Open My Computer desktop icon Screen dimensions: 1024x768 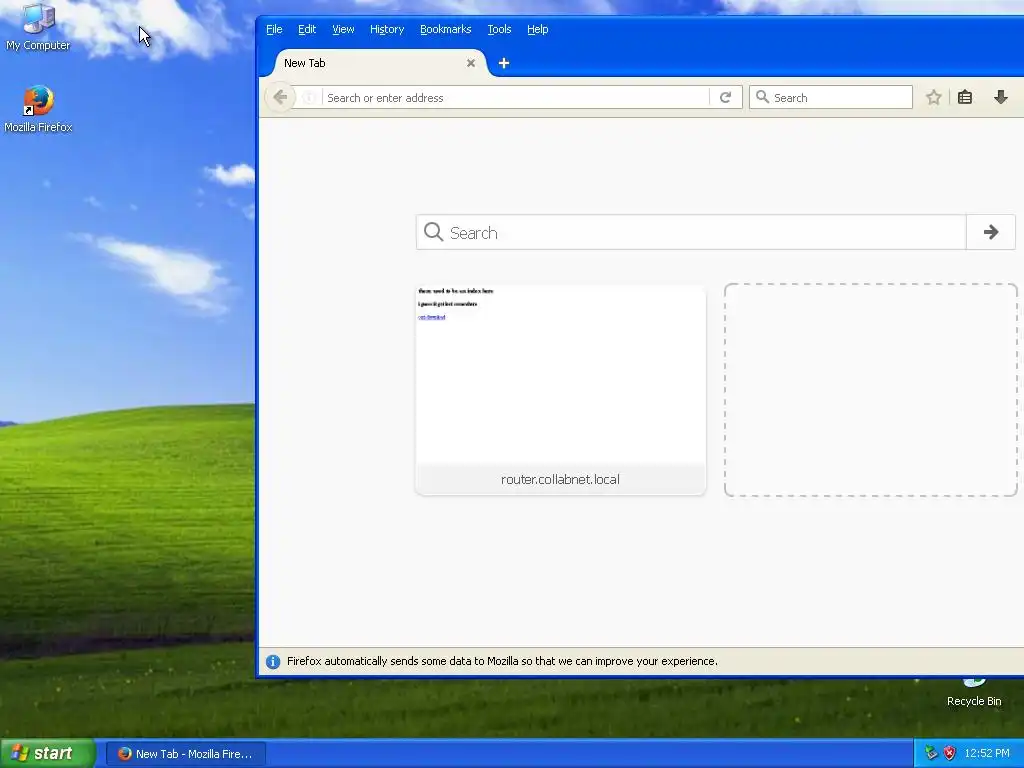(38, 26)
